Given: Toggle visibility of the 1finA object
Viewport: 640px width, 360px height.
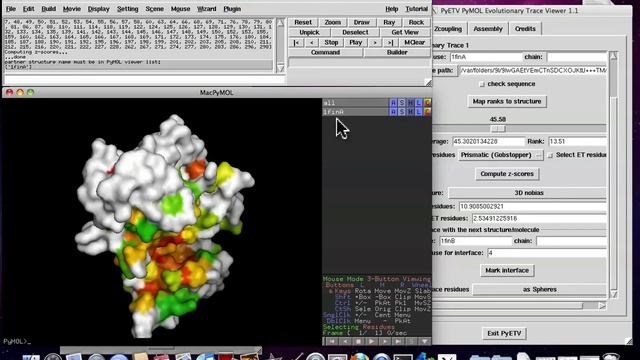Looking at the screenshot, I should (x=355, y=112).
